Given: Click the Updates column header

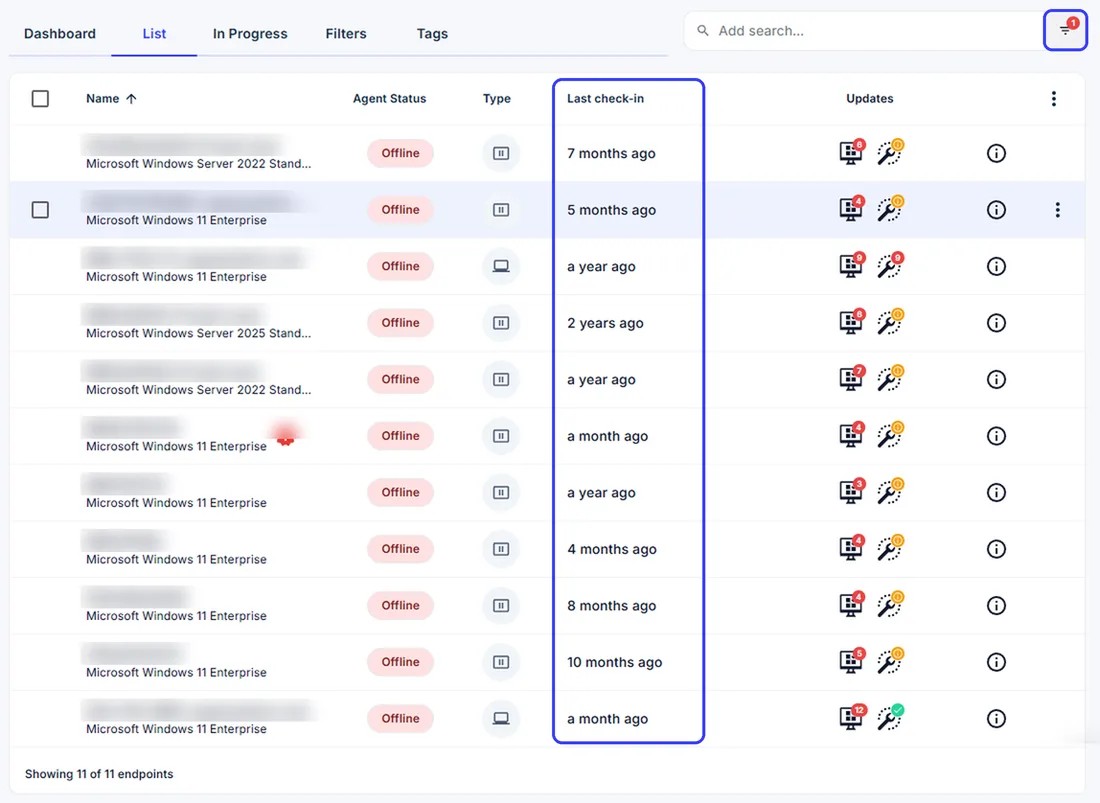Looking at the screenshot, I should 869,98.
